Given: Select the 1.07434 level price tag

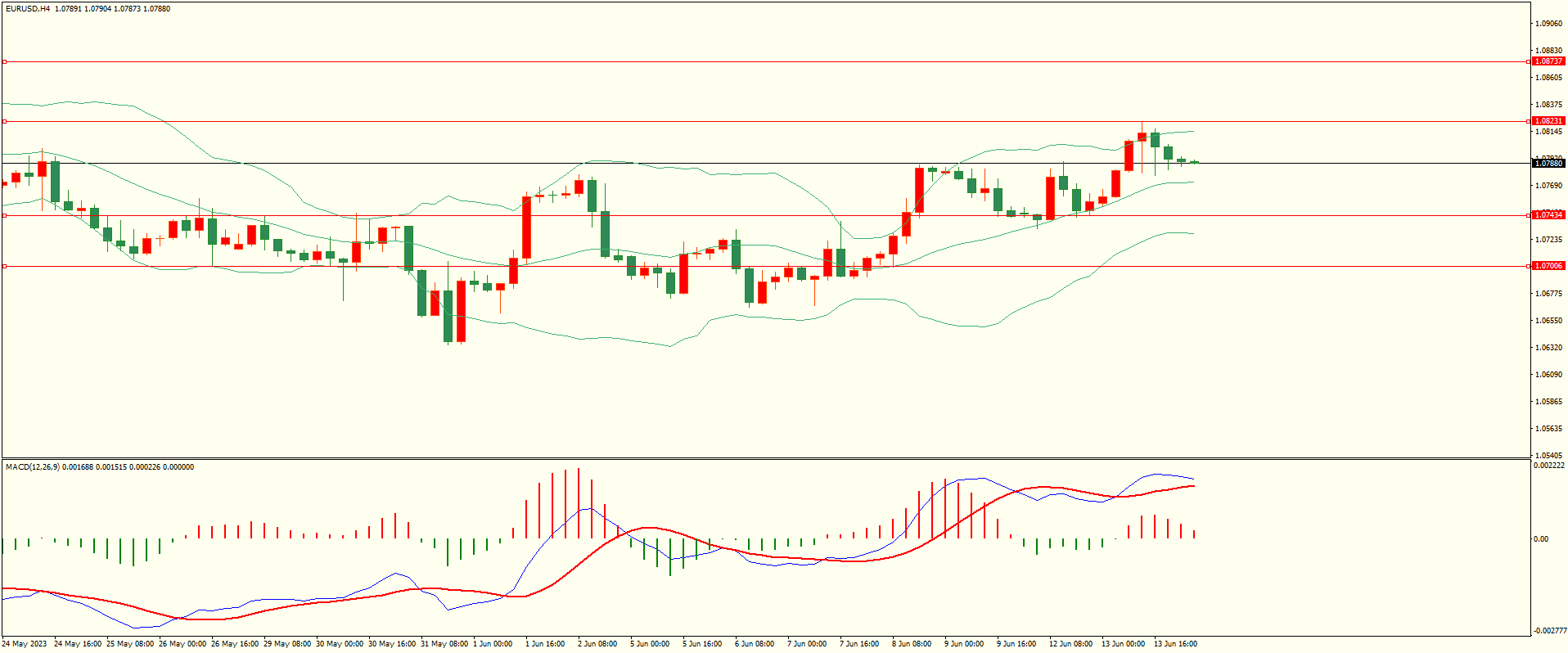Looking at the screenshot, I should coord(1548,215).
